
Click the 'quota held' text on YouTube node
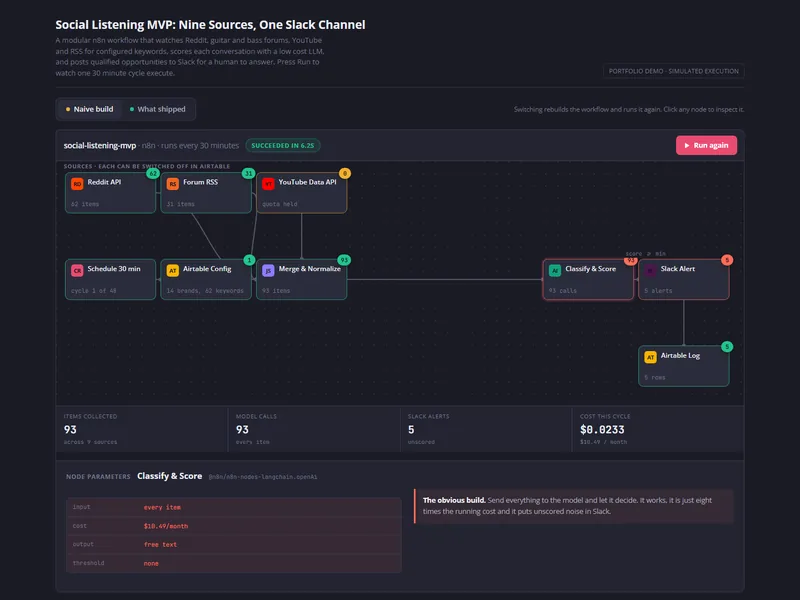tap(280, 204)
